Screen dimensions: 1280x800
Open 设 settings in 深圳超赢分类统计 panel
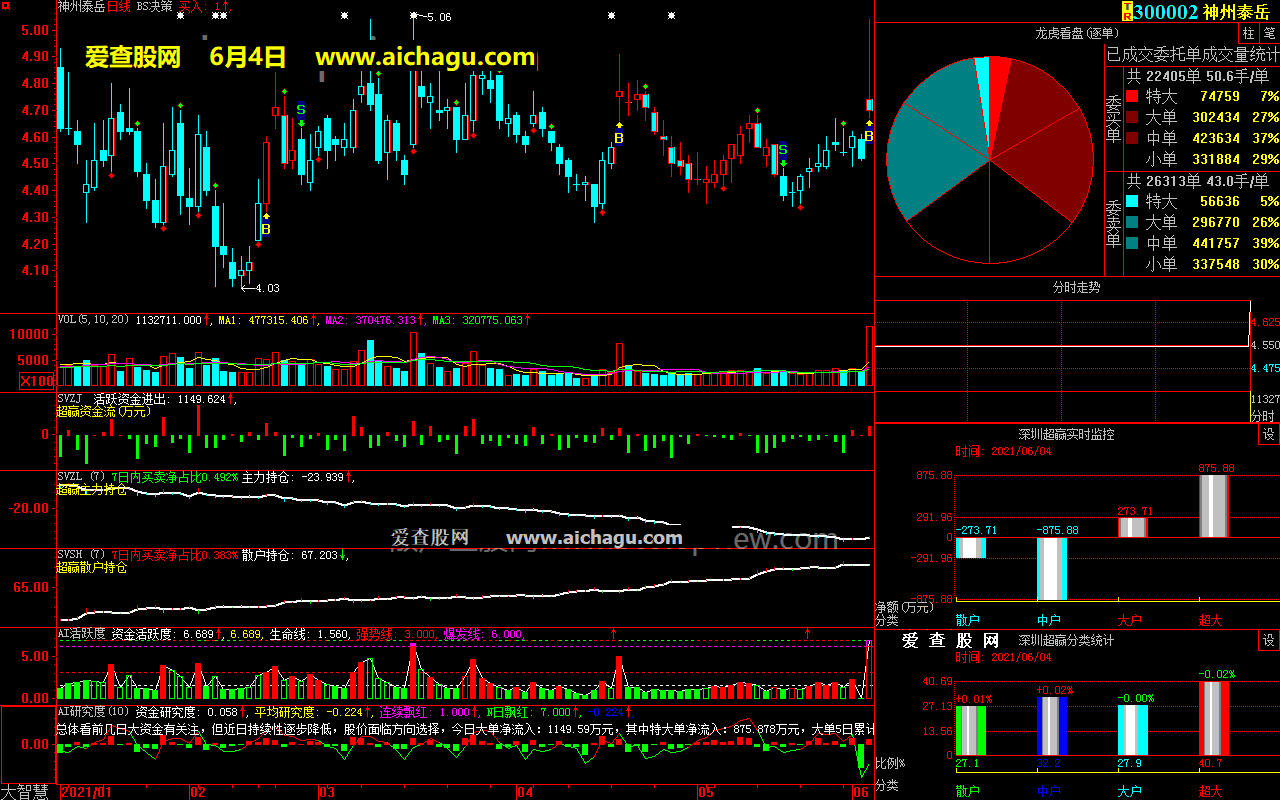pos(1268,640)
